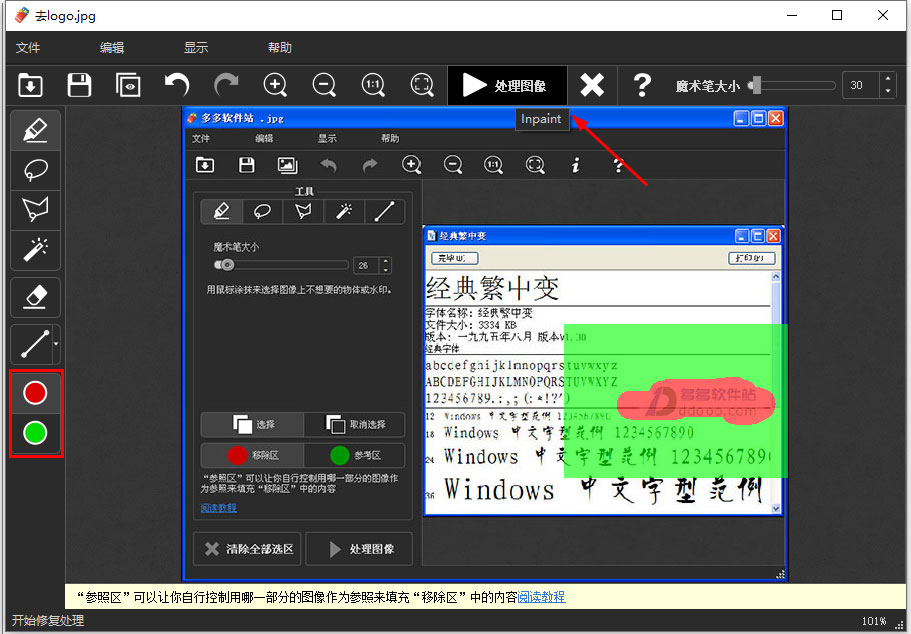This screenshot has height=634, width=911.
Task: Select the Magic Wand tool in left sidebar
Action: coord(35,250)
